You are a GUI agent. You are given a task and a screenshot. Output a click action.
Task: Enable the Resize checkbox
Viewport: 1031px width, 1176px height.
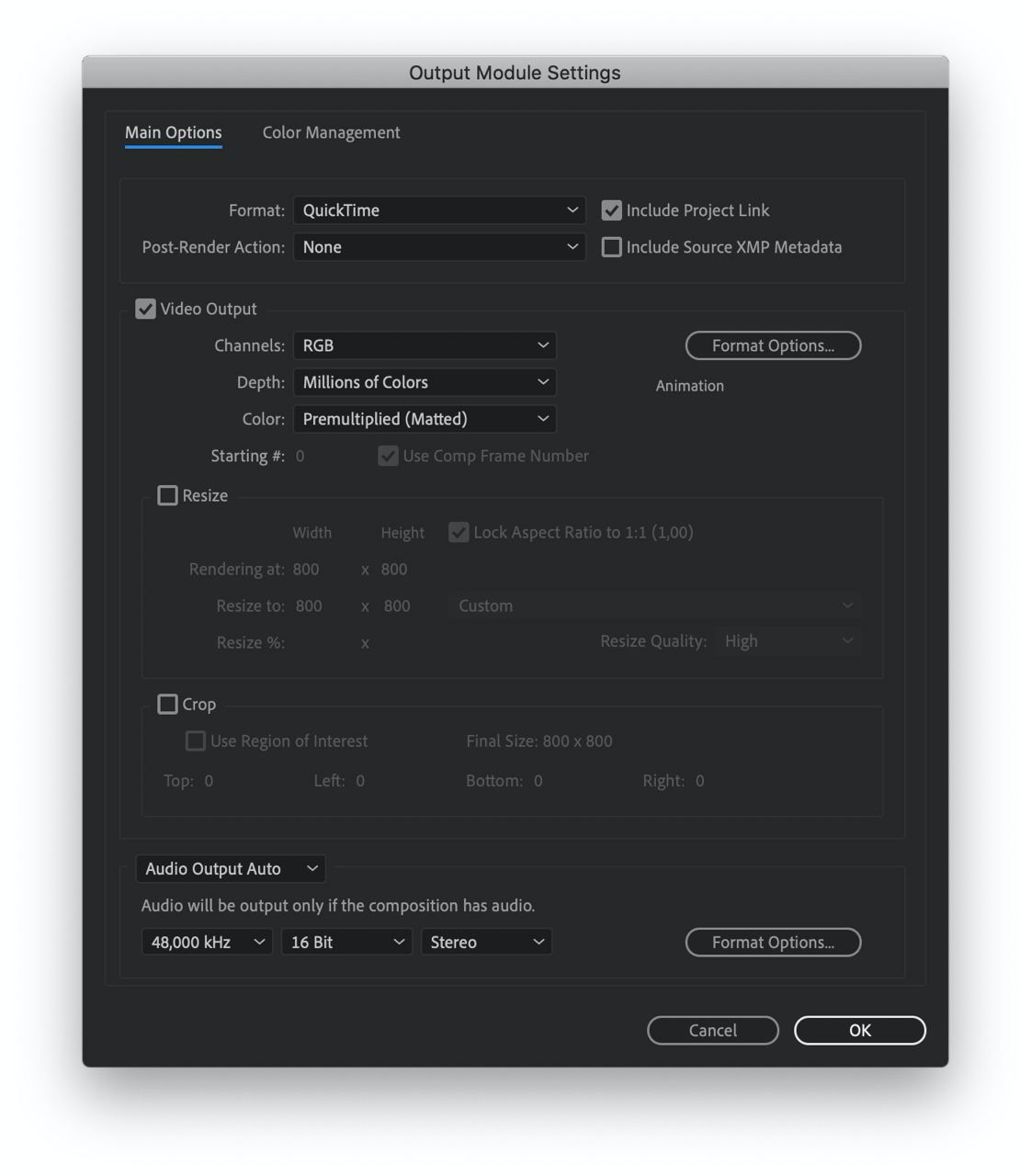pyautogui.click(x=167, y=495)
